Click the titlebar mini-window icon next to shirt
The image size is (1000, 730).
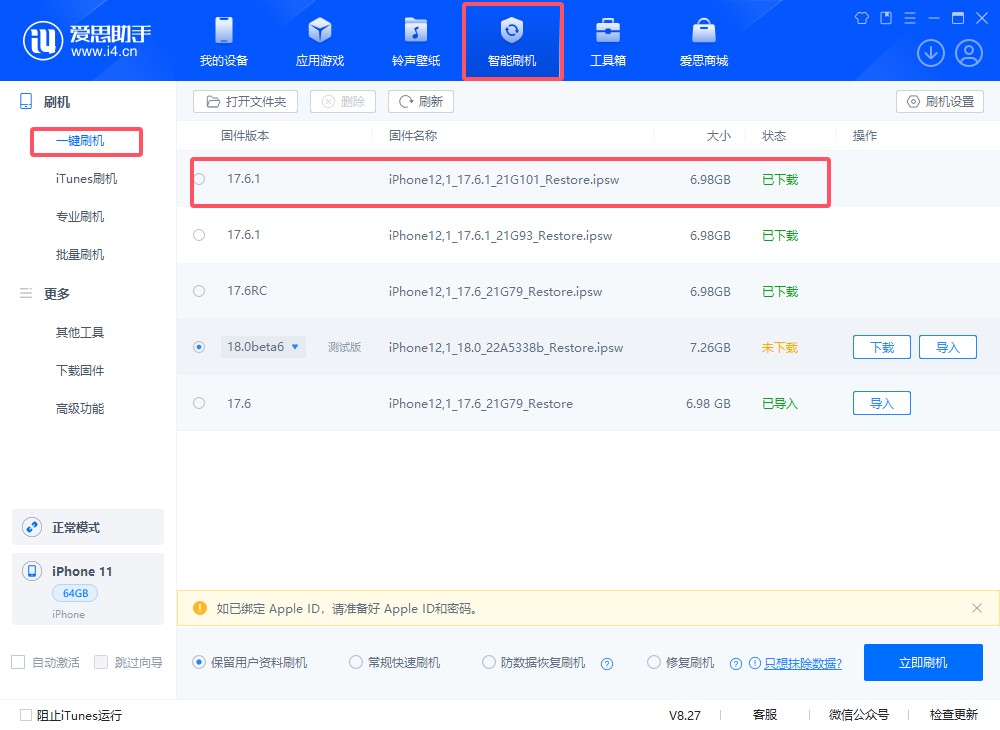click(x=886, y=18)
